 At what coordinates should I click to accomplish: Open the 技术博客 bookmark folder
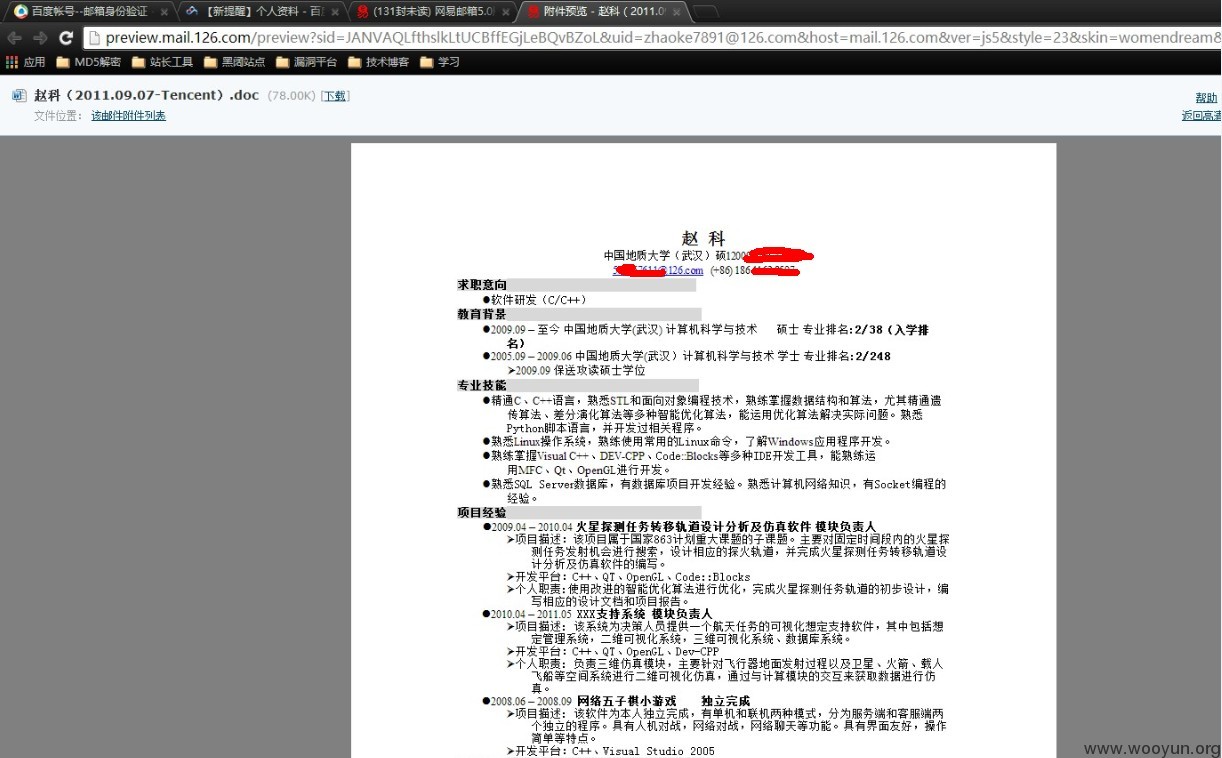coord(378,62)
